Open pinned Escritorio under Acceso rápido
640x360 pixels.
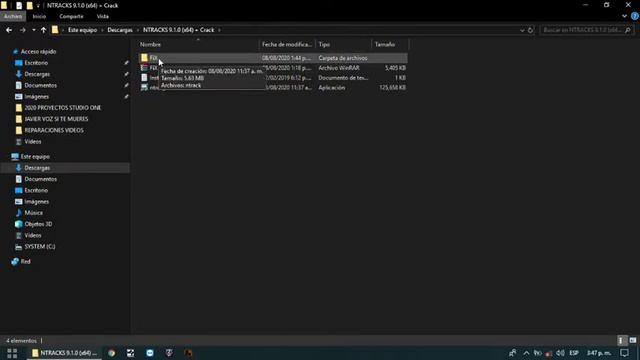pos(36,63)
